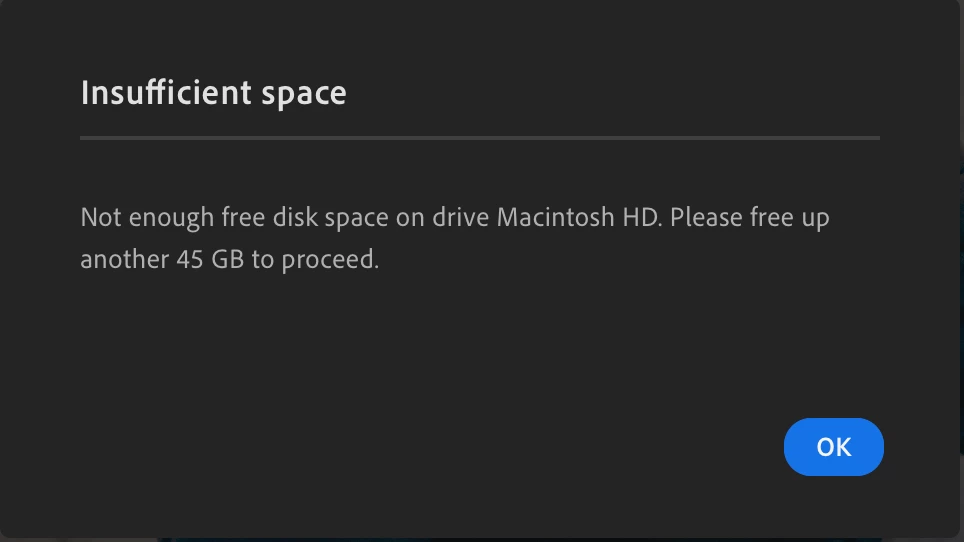Click the word "drive" in the message

click(x=460, y=217)
